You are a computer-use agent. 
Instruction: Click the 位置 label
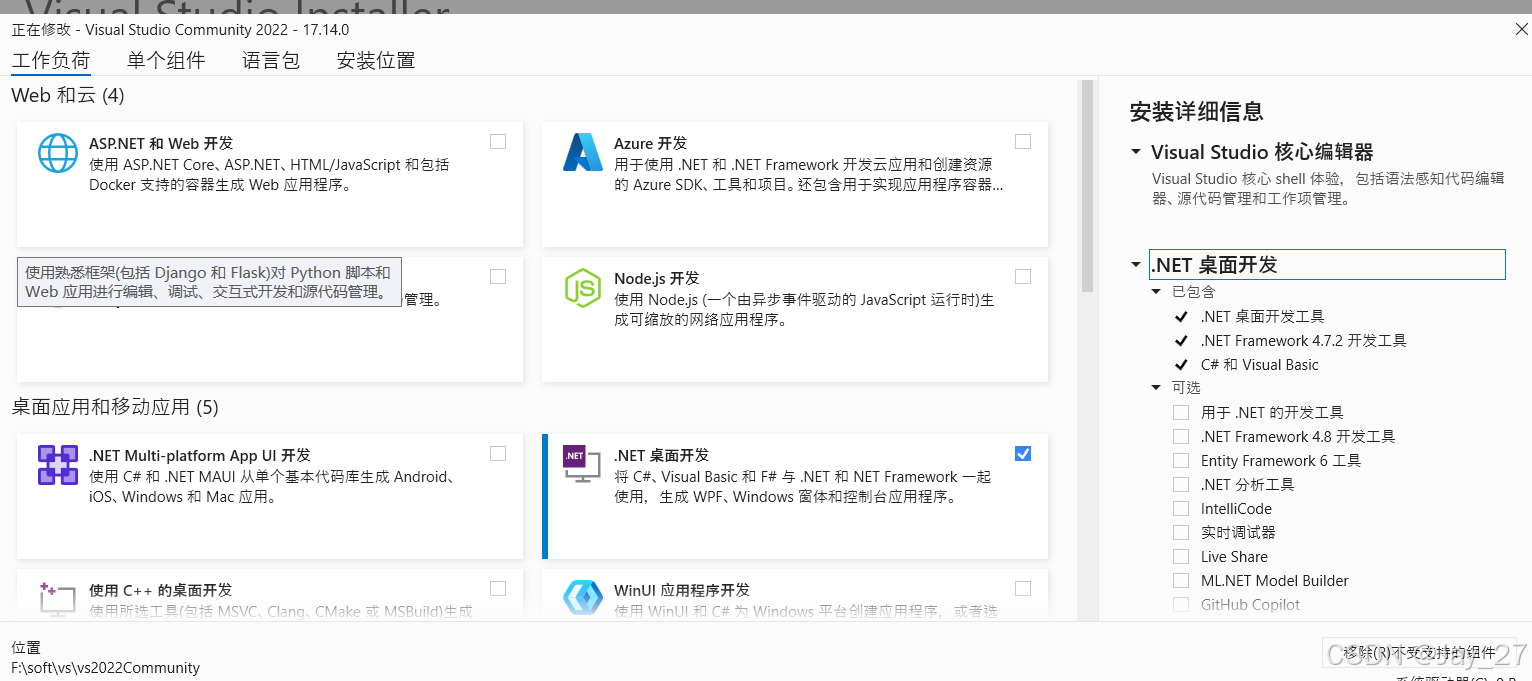click(x=26, y=648)
